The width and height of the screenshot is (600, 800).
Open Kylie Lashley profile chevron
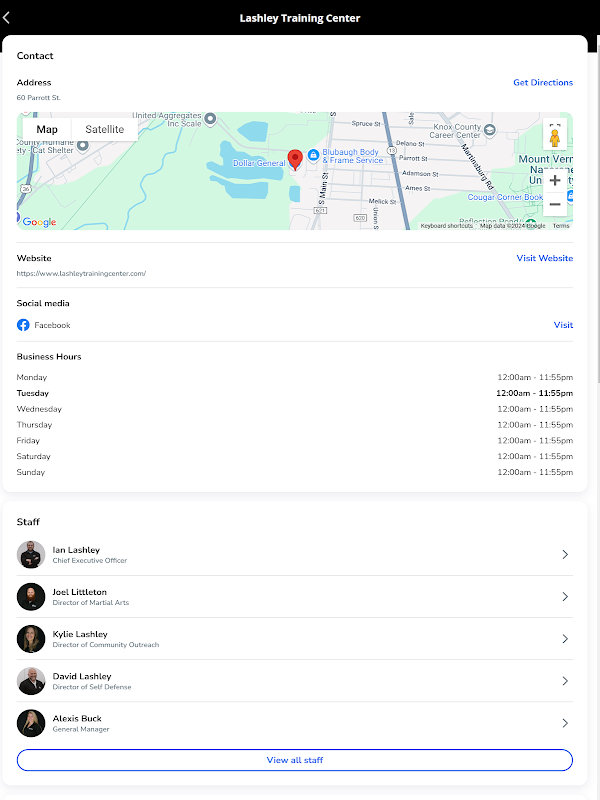click(x=565, y=639)
